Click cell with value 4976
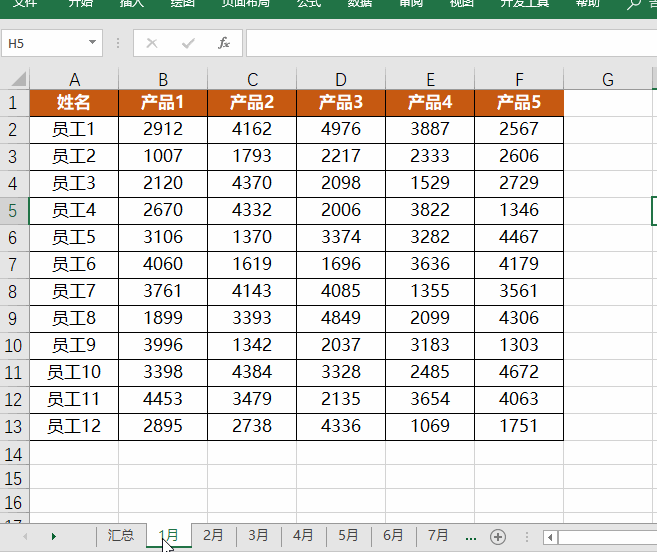The width and height of the screenshot is (657, 552). (x=341, y=130)
